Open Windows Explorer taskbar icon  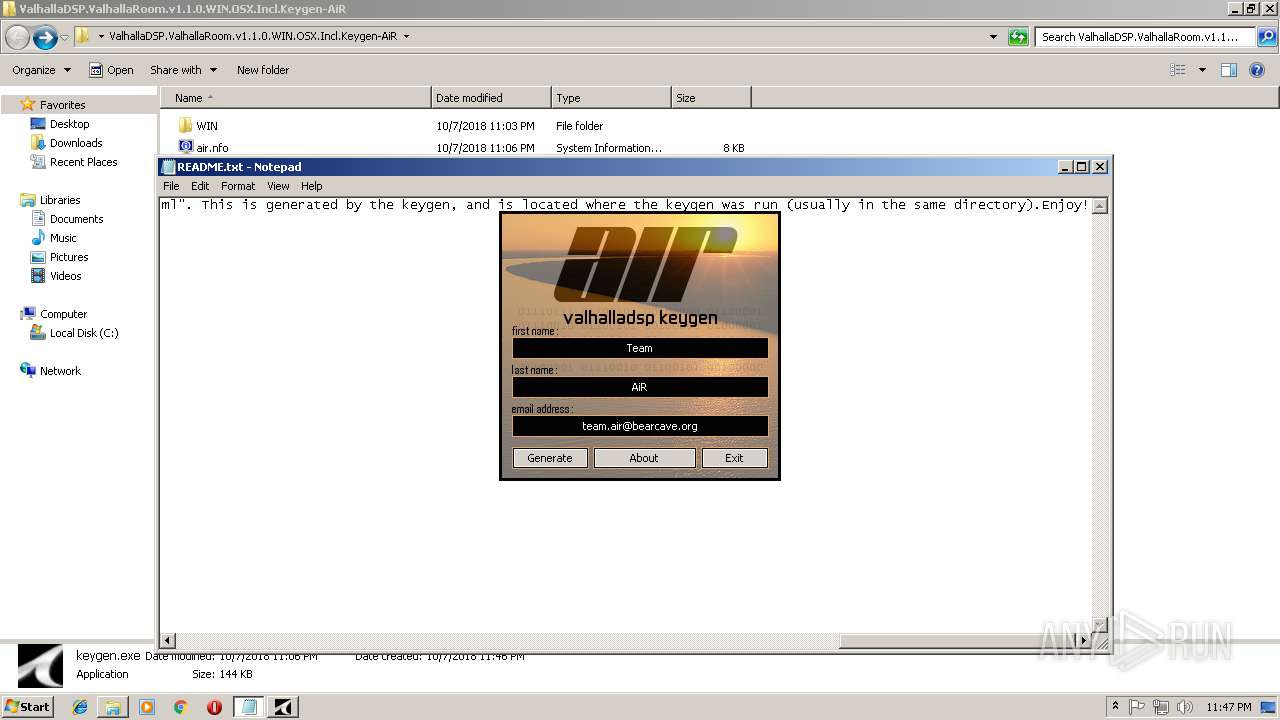click(113, 707)
